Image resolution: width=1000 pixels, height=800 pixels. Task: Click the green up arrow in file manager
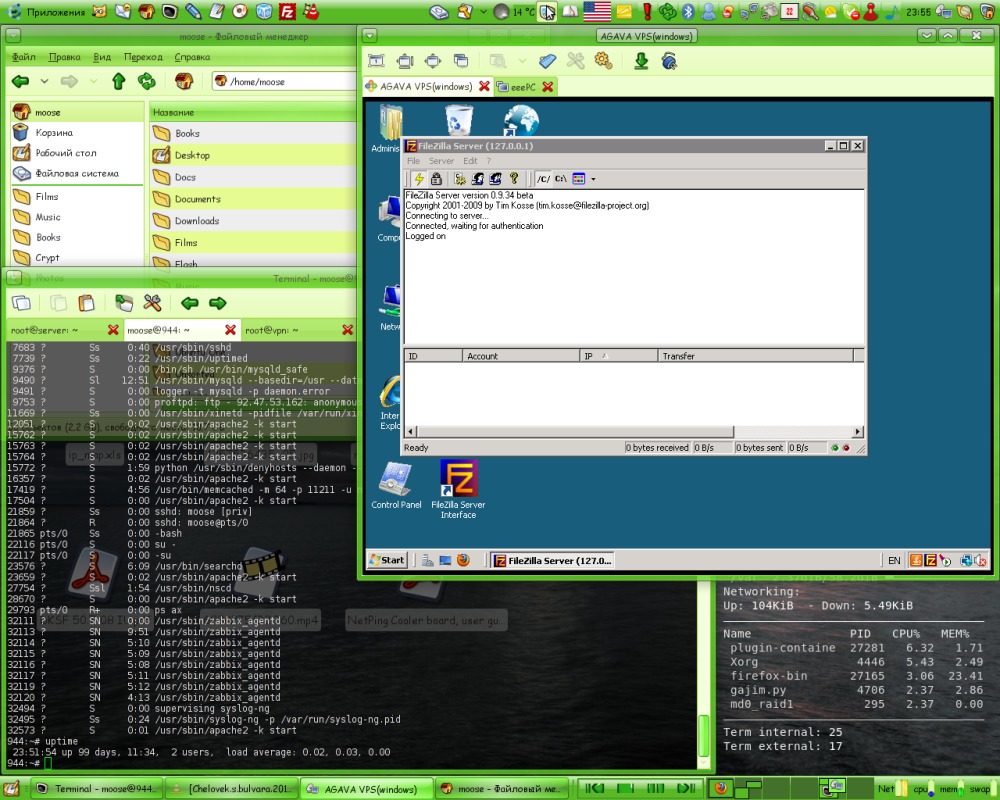pos(119,81)
